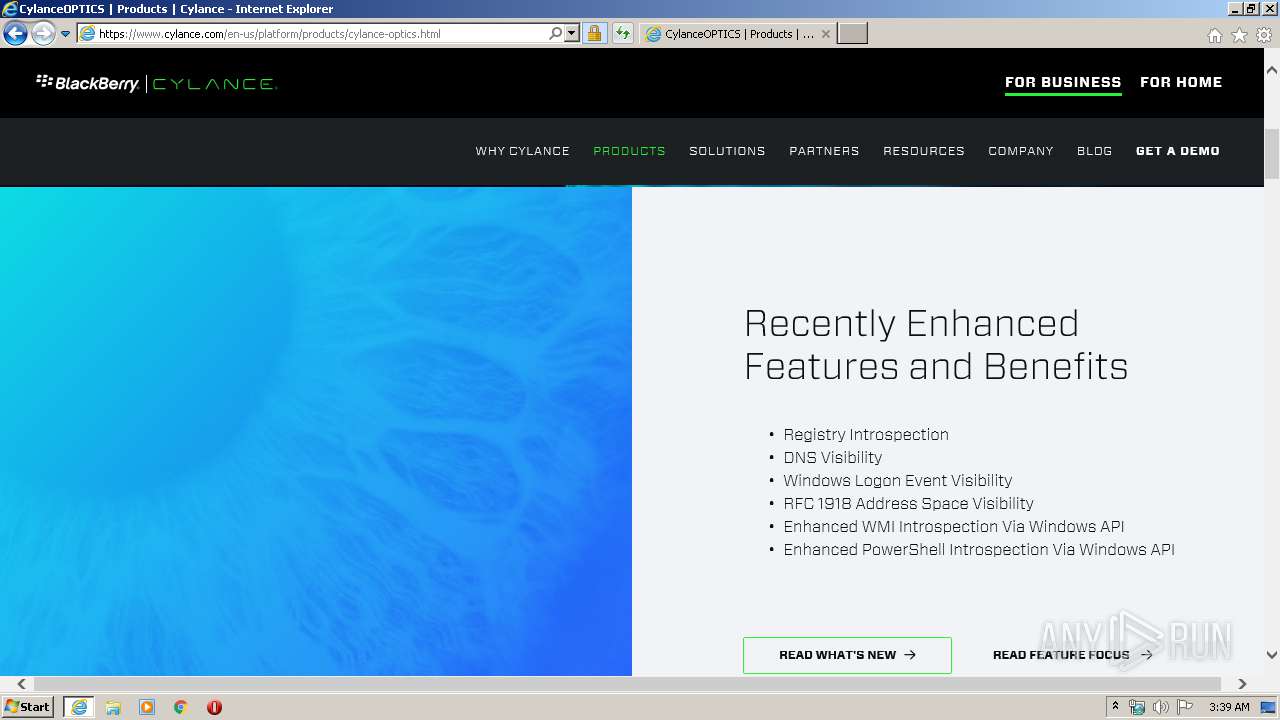Click the 'Recently Enhanced Features and Benefits' heading
This screenshot has width=1280, height=720.
click(936, 345)
